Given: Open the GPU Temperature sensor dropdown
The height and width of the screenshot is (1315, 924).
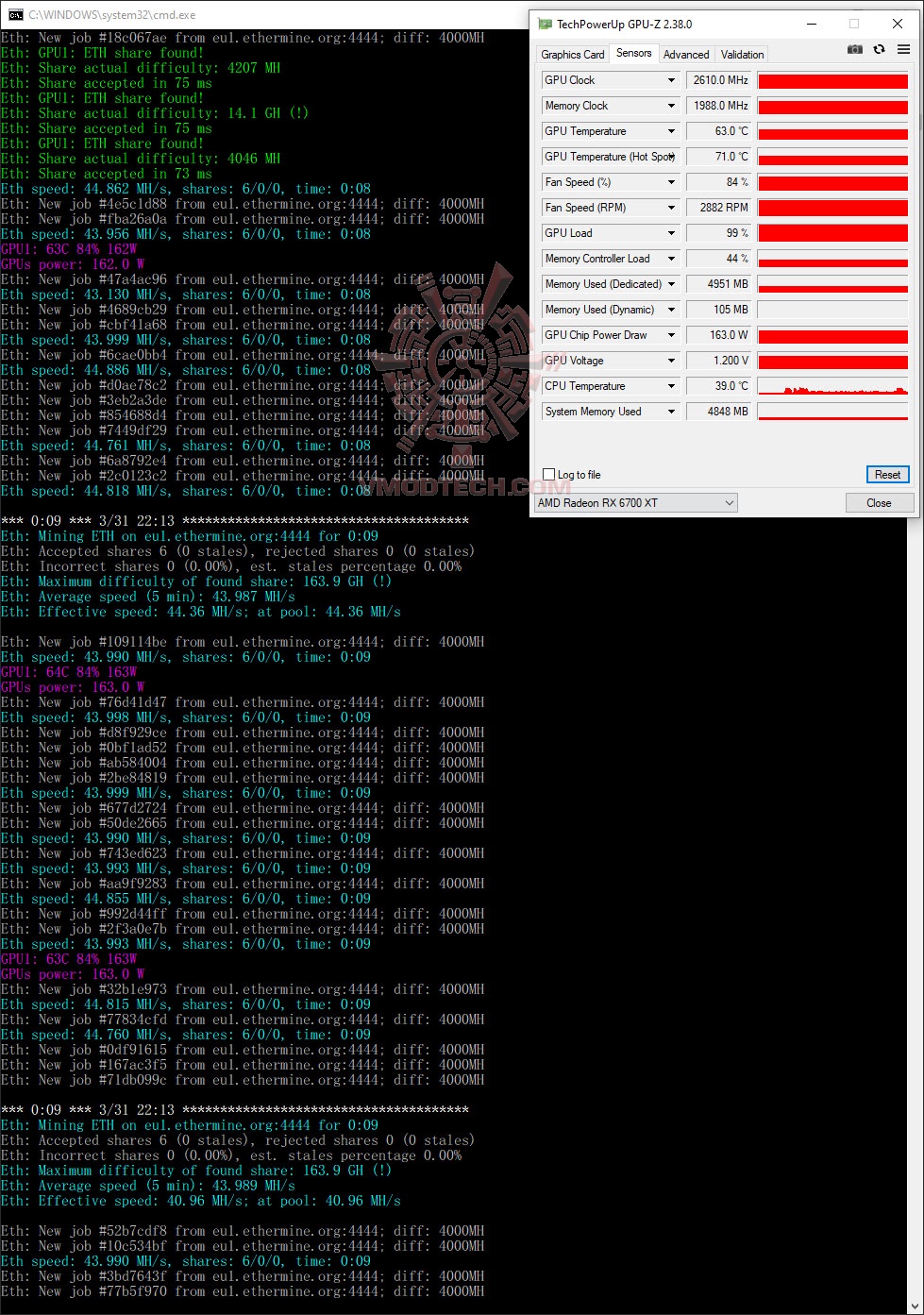Looking at the screenshot, I should tap(671, 131).
